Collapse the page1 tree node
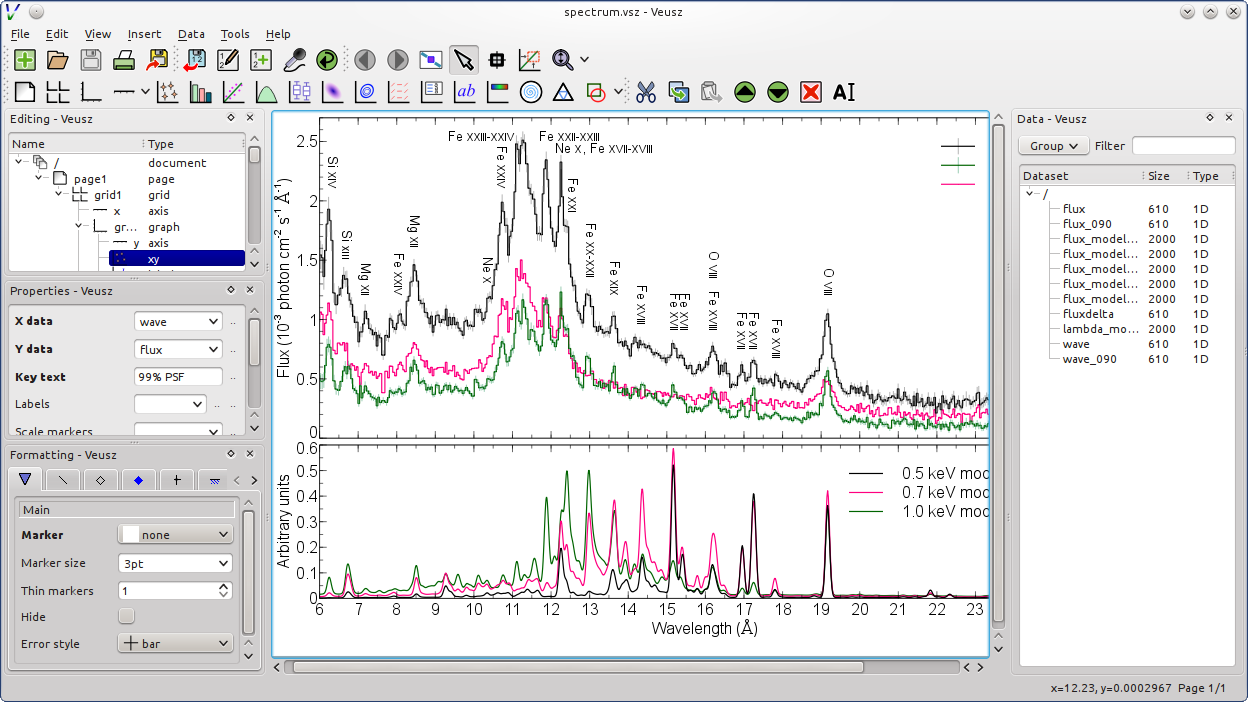The height and width of the screenshot is (702, 1248). click(39, 179)
